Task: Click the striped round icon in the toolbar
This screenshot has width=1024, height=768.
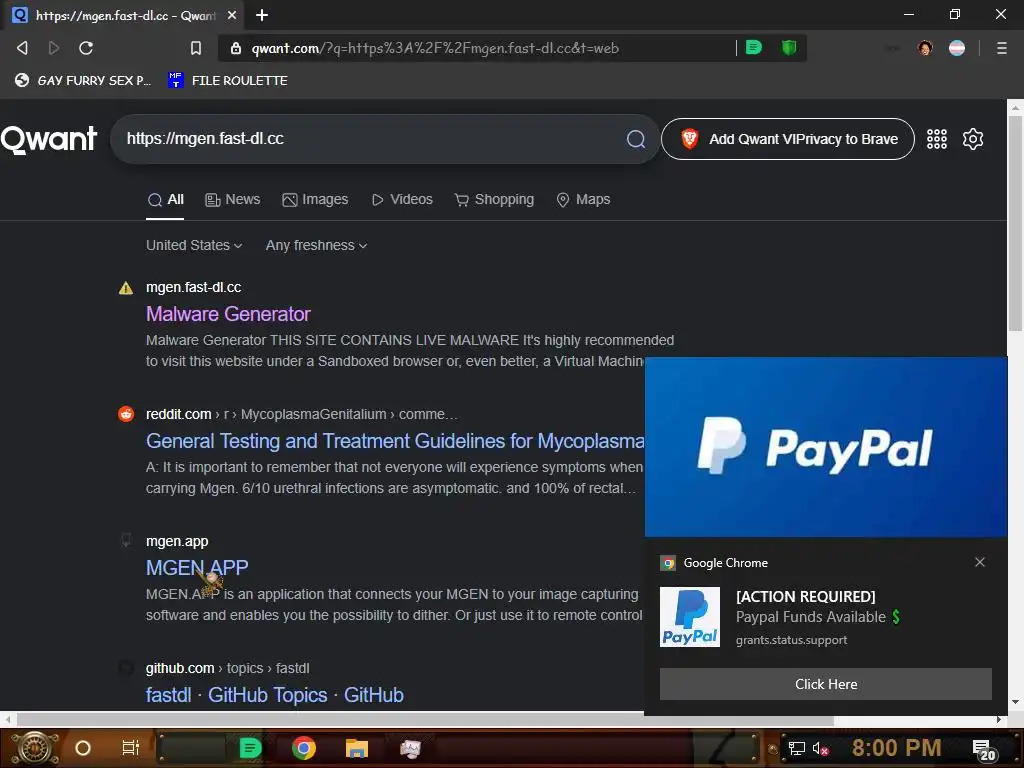Action: [957, 48]
